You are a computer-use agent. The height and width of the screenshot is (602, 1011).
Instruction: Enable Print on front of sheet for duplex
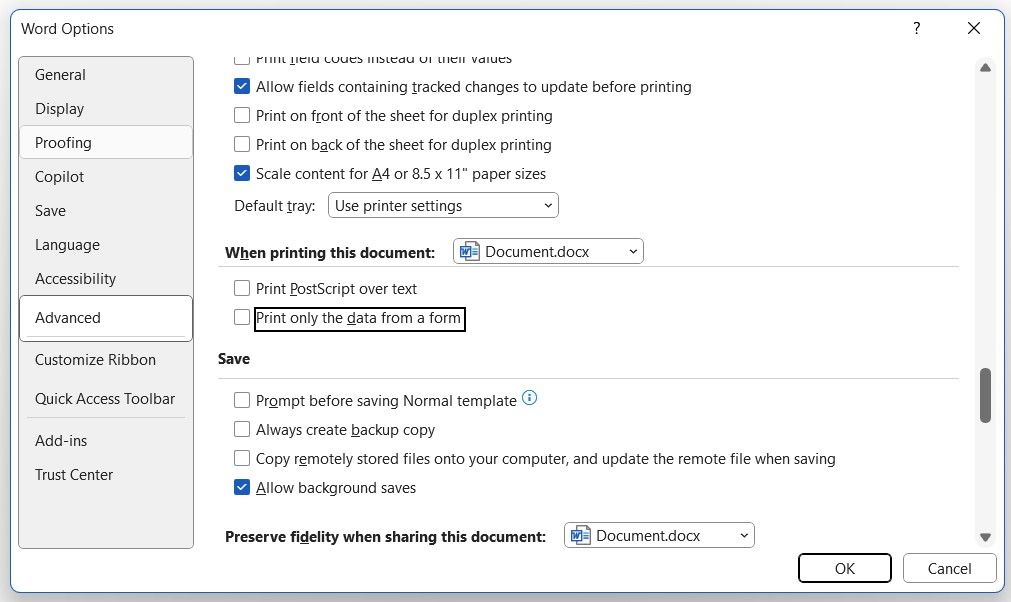(x=242, y=116)
